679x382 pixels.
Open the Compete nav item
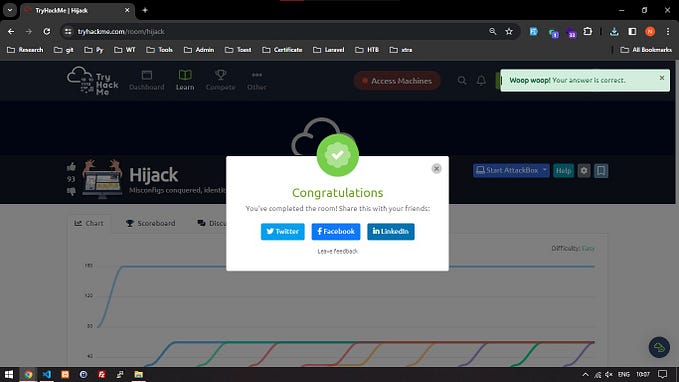click(220, 81)
